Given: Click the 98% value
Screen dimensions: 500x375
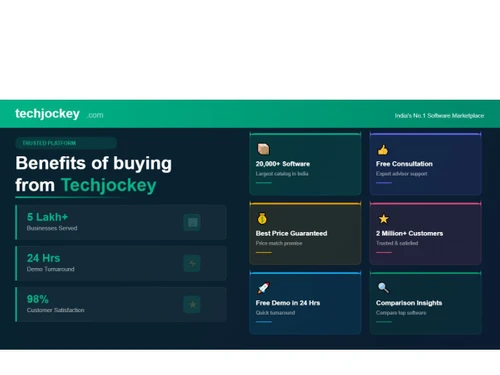Looking at the screenshot, I should coord(38,299).
